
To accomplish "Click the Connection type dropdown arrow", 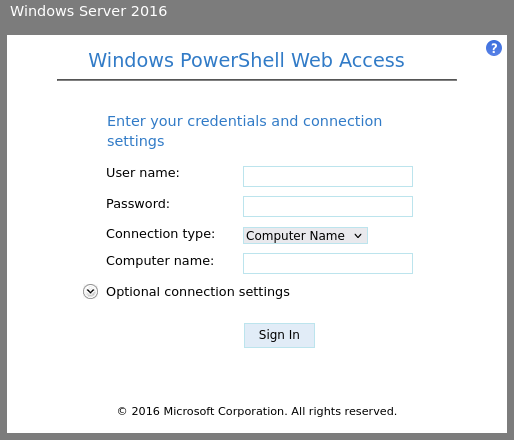I will [x=358, y=236].
